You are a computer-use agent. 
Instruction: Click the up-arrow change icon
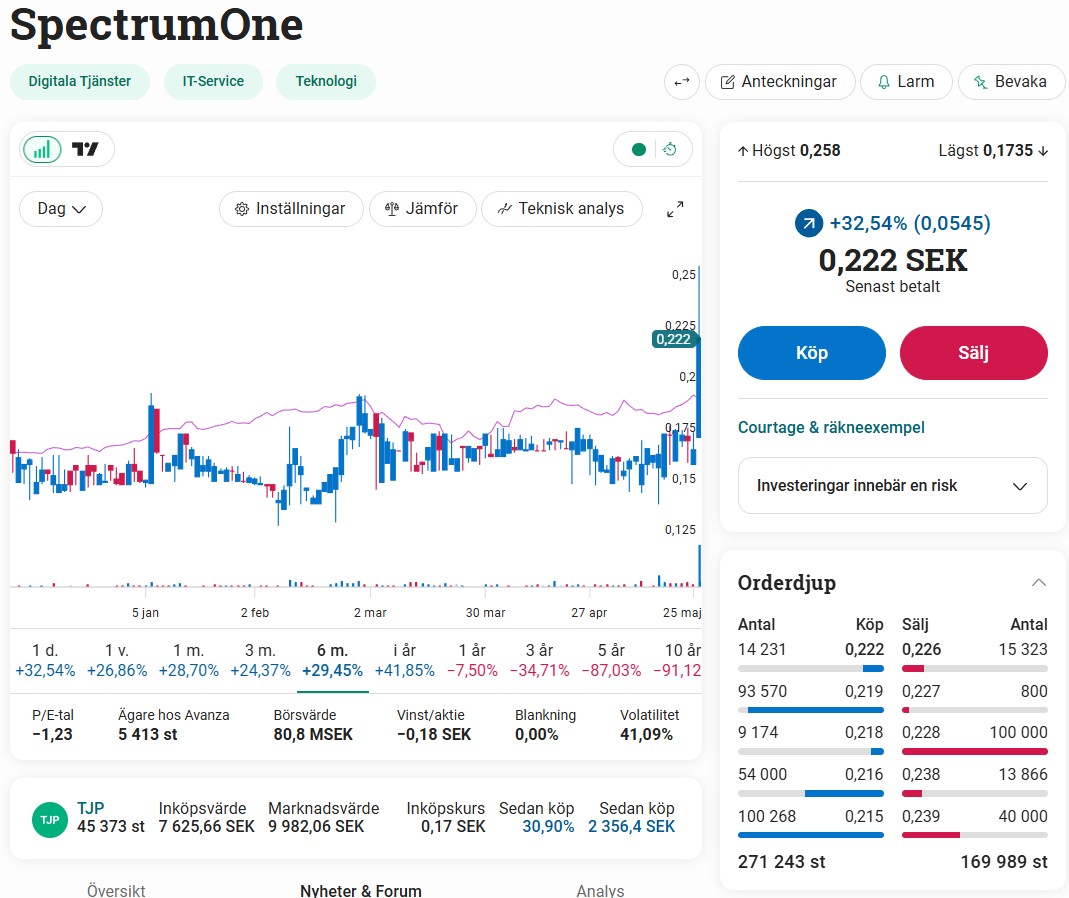coord(809,223)
